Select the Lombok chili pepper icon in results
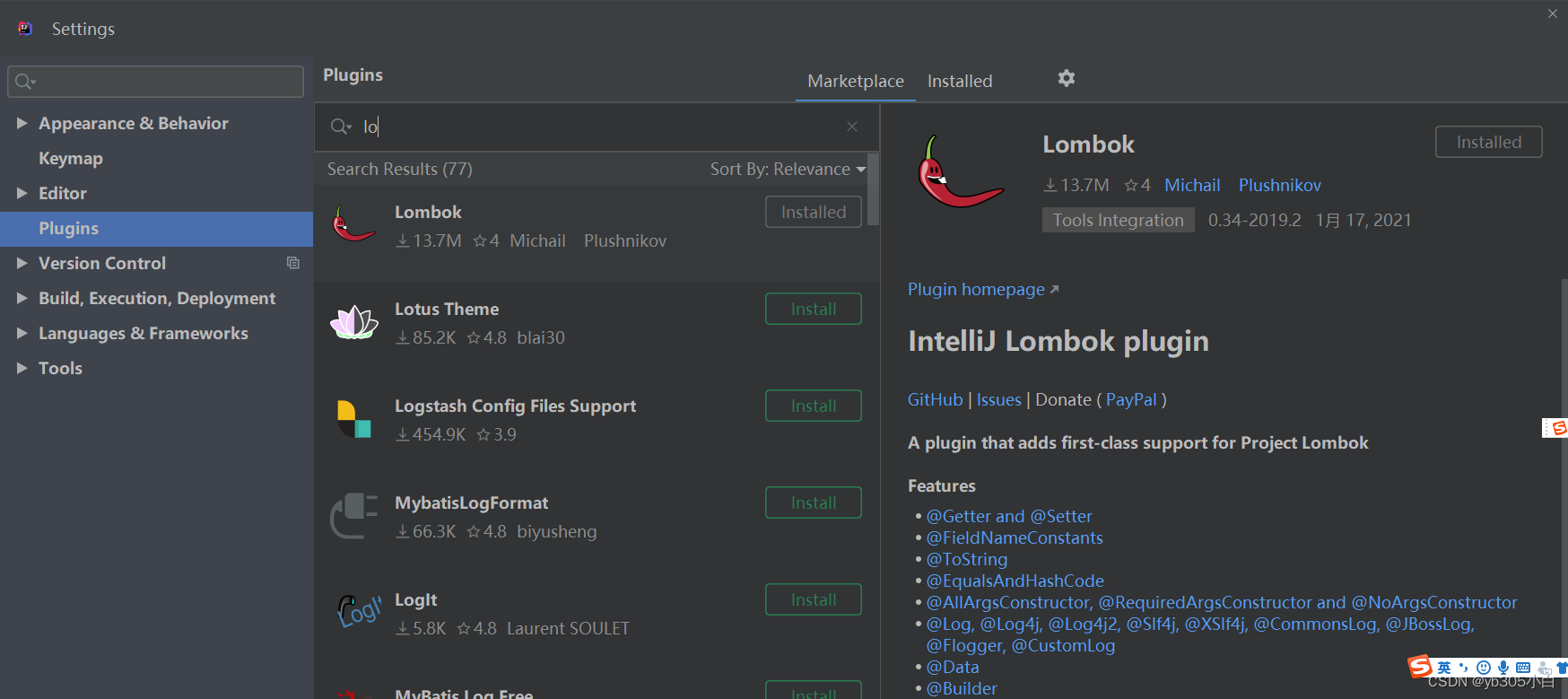Screen dimensions: 1568x699 (354, 224)
